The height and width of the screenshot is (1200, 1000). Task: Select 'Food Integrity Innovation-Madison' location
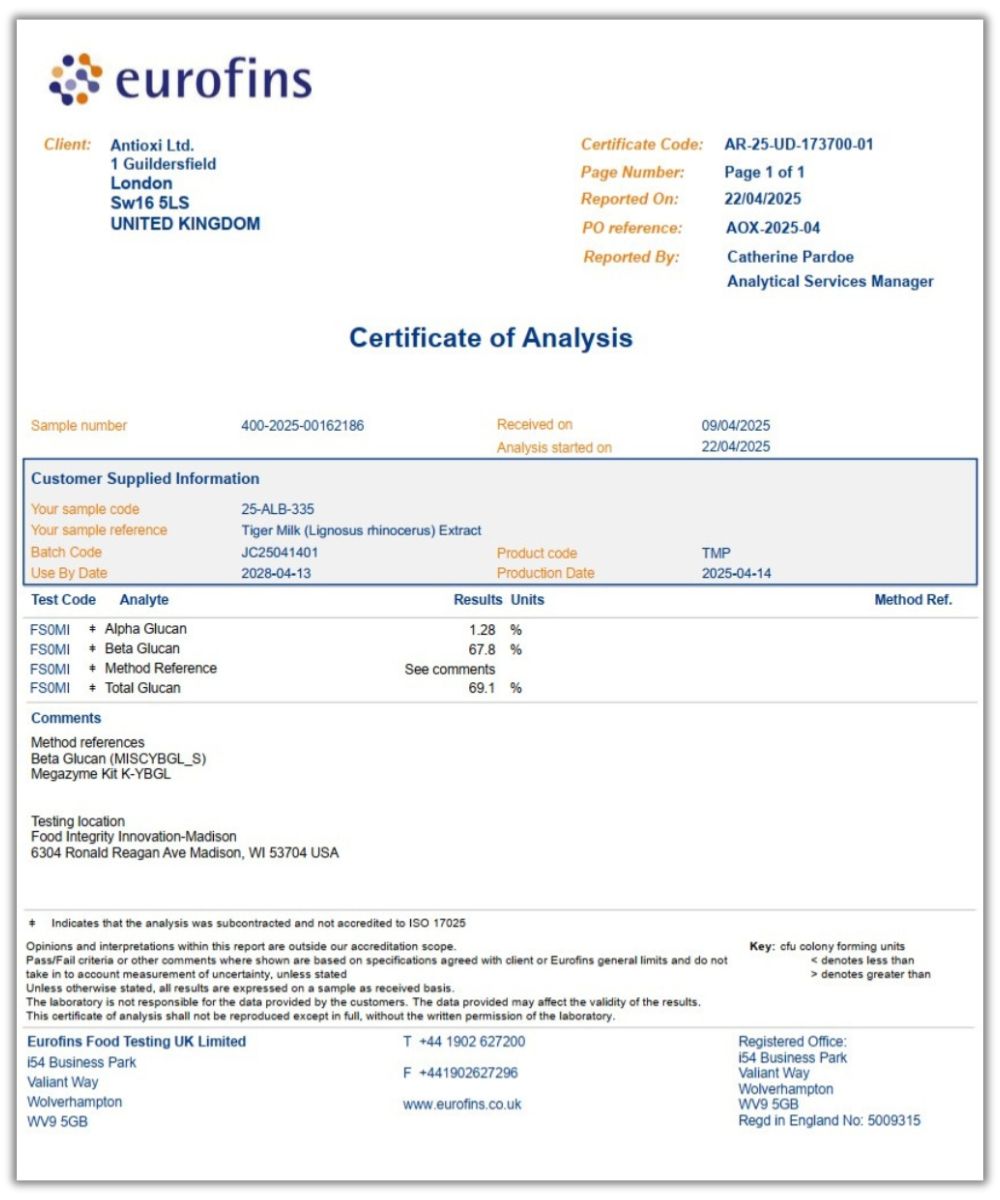134,837
